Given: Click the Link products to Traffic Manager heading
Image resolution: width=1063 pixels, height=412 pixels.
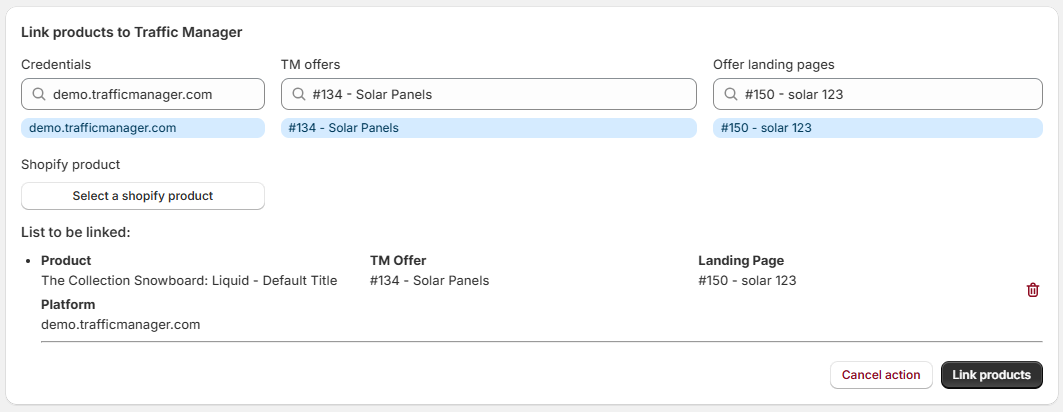Looking at the screenshot, I should pos(132,32).
